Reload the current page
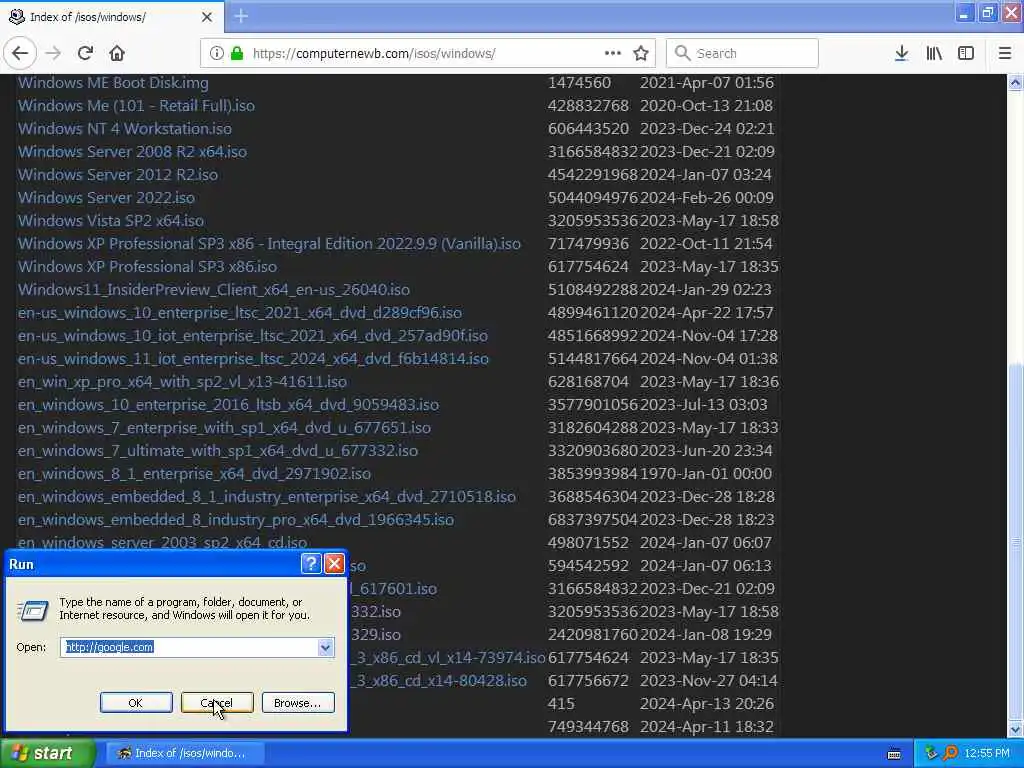The image size is (1024, 768). point(85,54)
